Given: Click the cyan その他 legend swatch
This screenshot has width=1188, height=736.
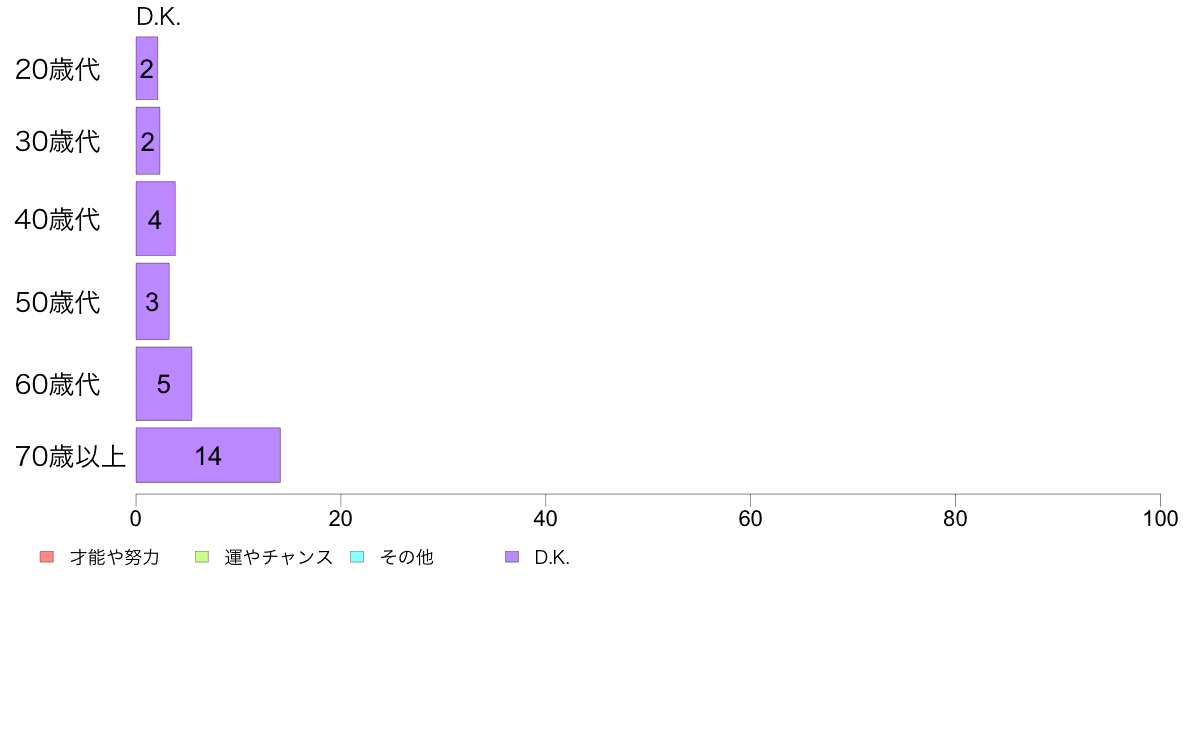Looking at the screenshot, I should (x=357, y=557).
